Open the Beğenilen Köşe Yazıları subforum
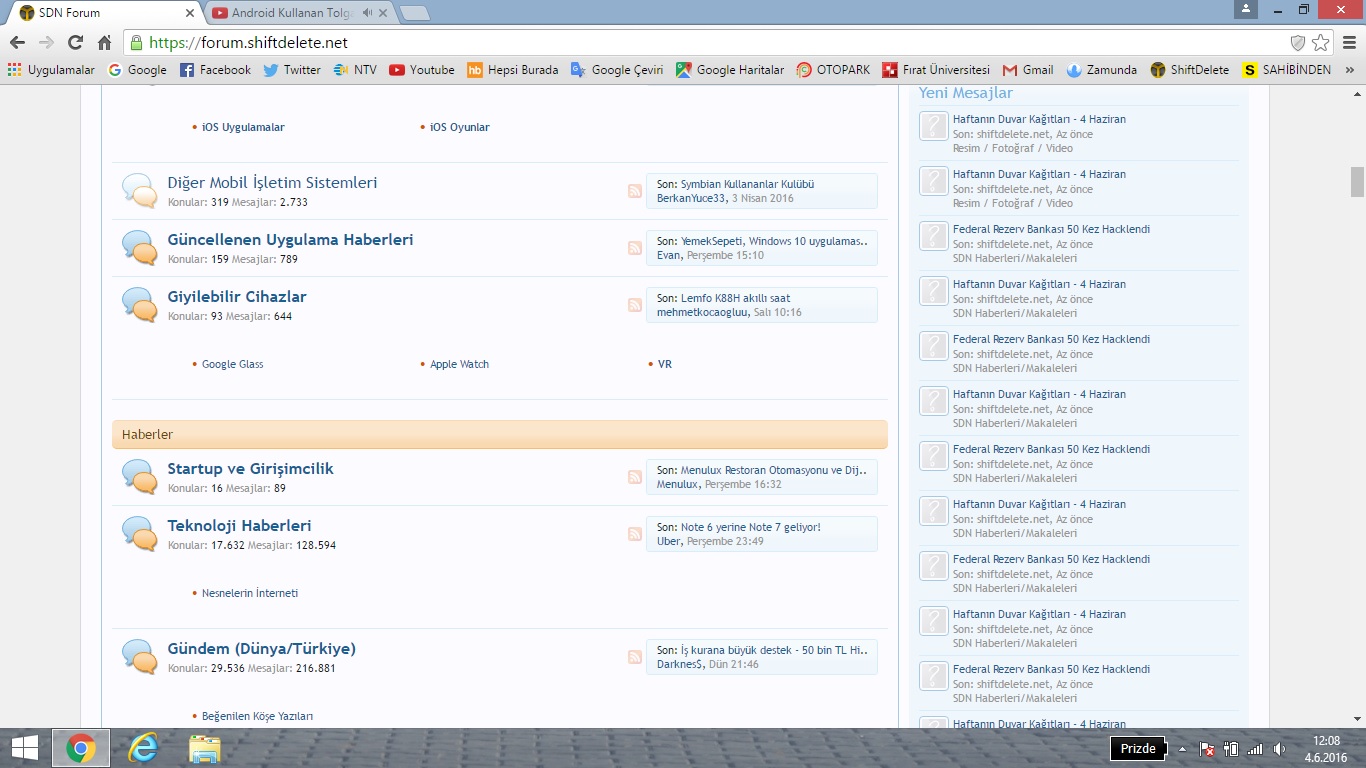This screenshot has height=768, width=1366. click(257, 716)
